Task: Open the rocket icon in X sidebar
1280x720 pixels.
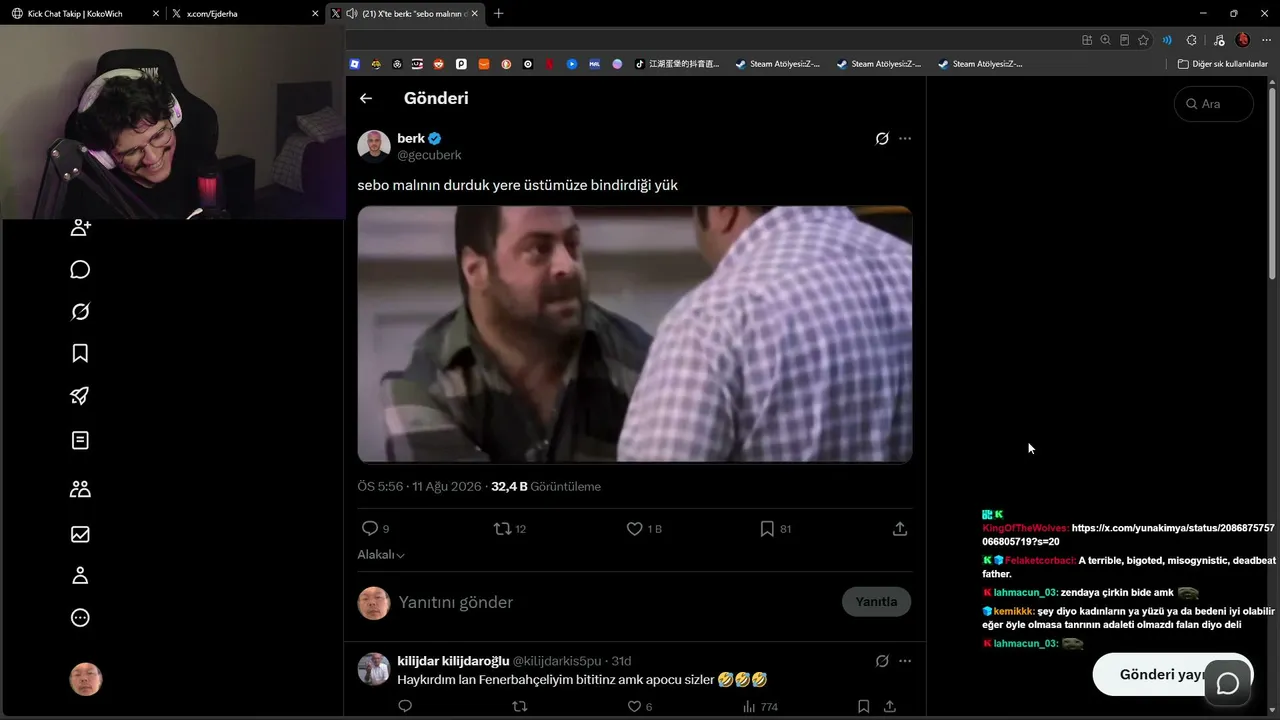Action: tap(81, 396)
